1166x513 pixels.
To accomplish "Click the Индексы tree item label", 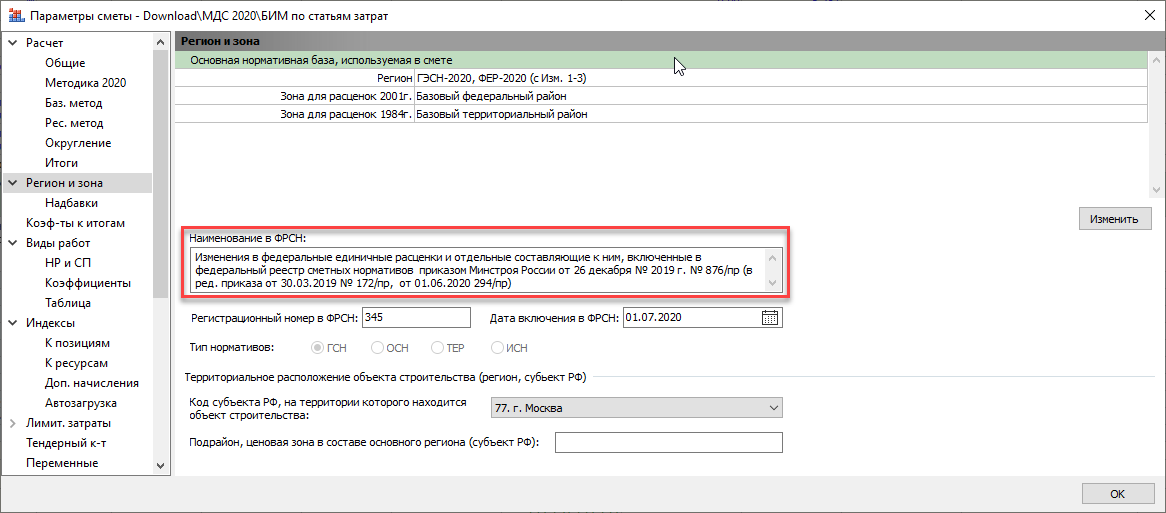I will coord(51,323).
